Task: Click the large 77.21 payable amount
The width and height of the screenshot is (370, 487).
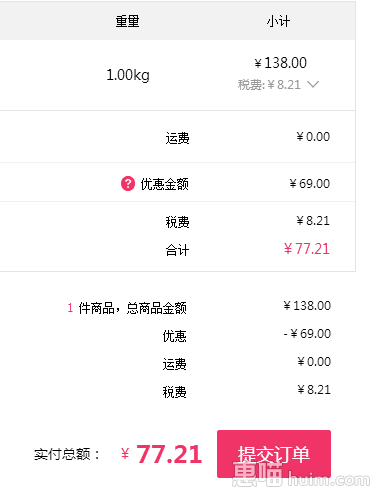Action: tap(169, 454)
